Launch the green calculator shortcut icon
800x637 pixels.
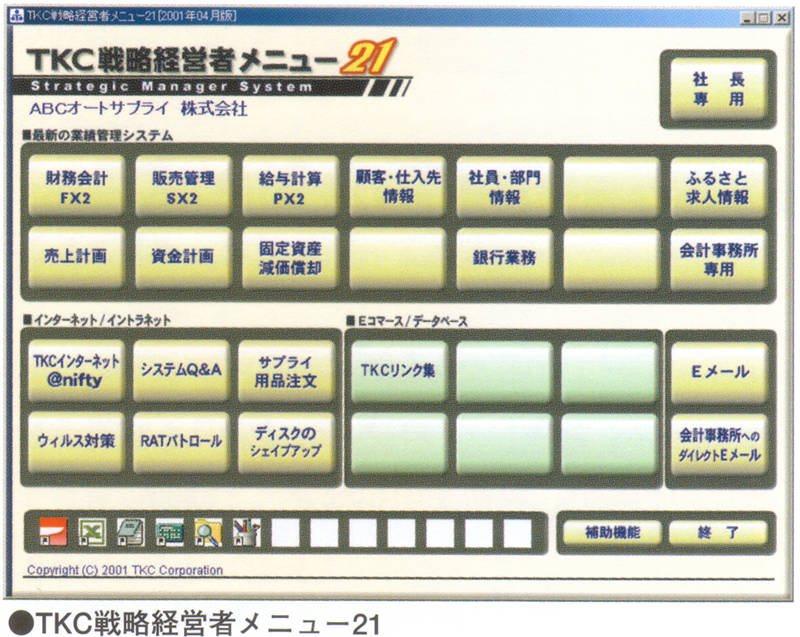(x=169, y=532)
